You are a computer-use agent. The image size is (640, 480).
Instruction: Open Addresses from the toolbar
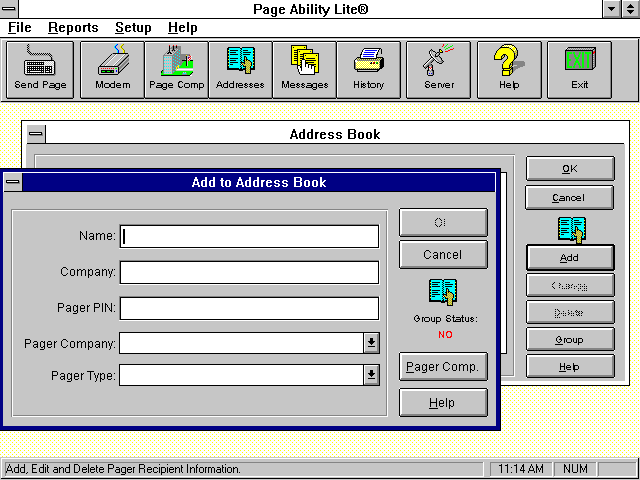[240, 69]
